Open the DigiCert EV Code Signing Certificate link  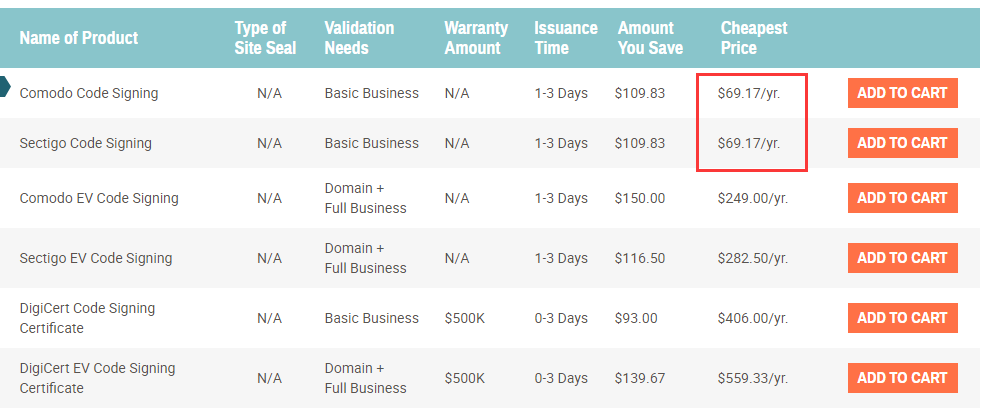tap(97, 378)
